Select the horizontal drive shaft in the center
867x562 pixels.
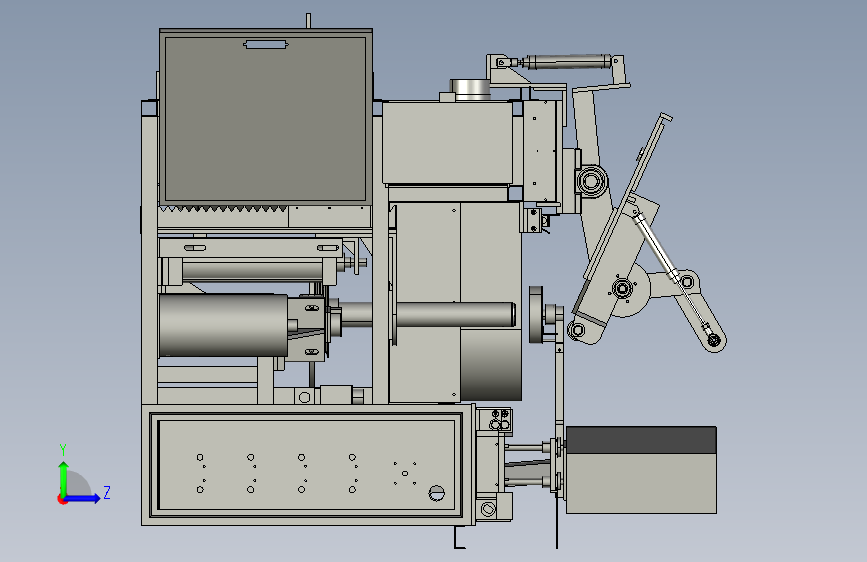point(455,314)
